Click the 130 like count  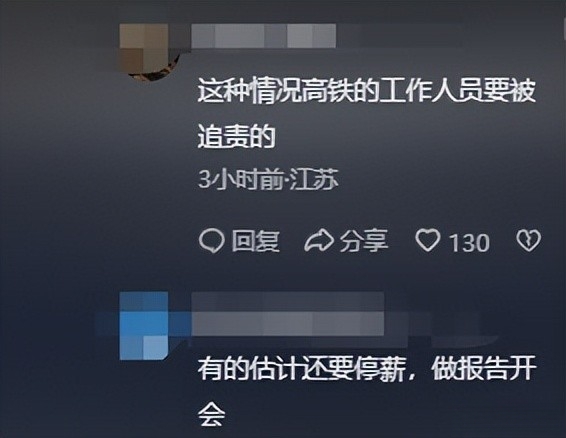coord(469,243)
